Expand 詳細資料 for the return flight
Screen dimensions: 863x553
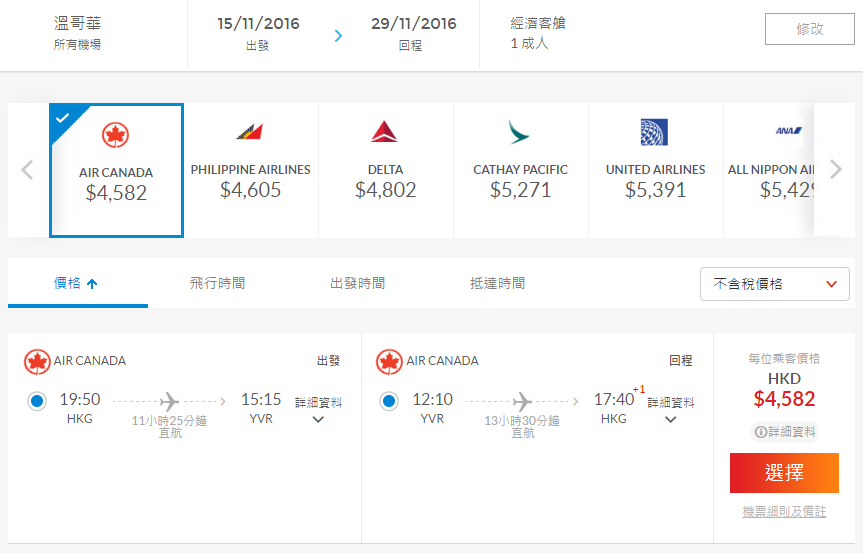tap(670, 410)
